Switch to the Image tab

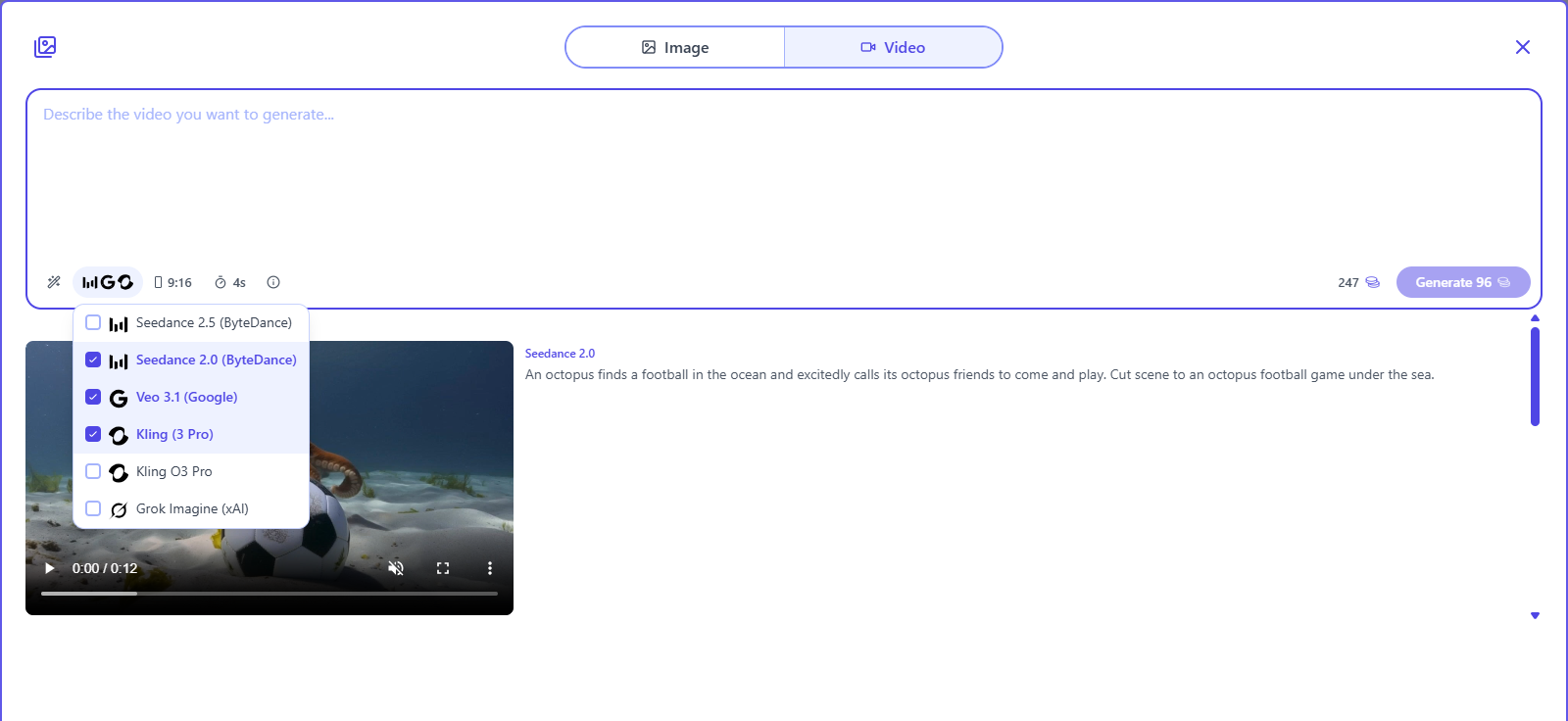tap(675, 47)
